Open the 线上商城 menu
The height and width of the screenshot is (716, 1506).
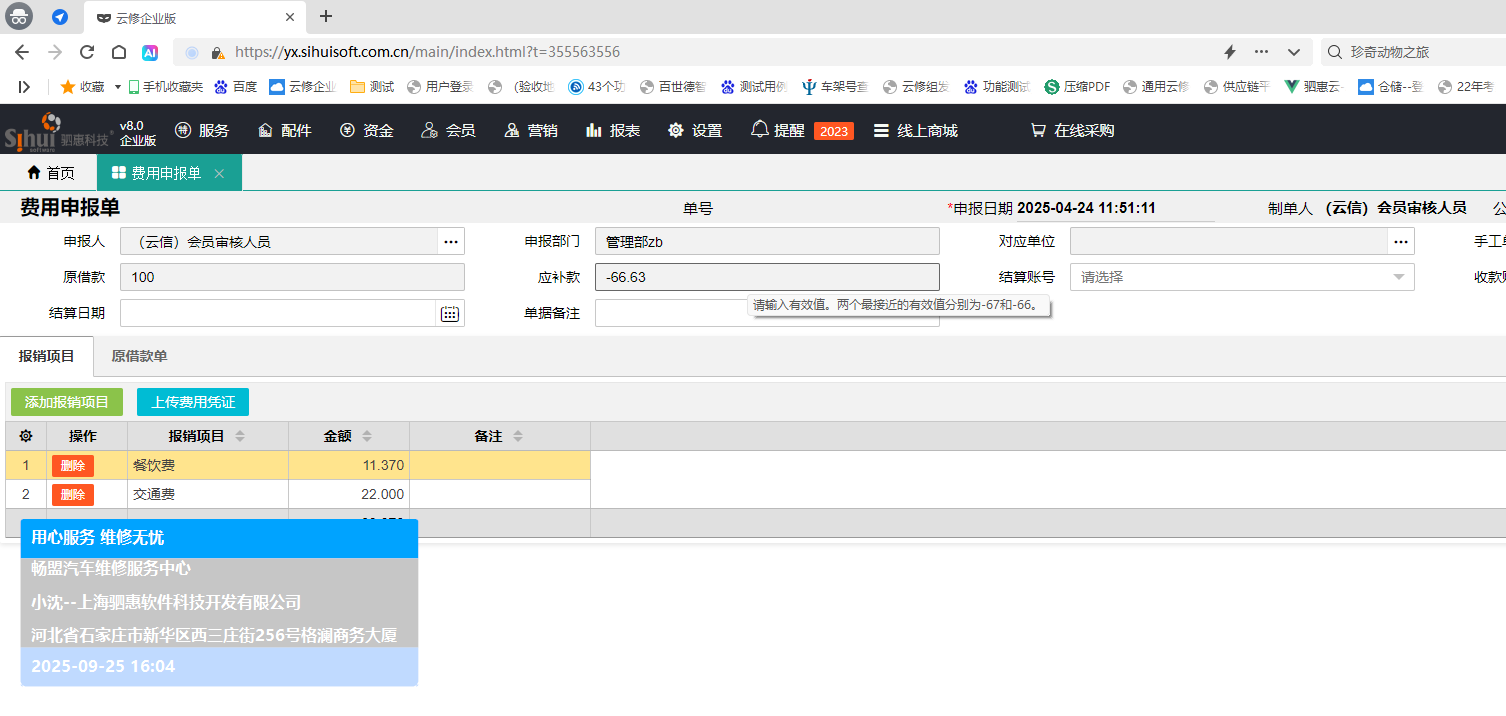coord(915,130)
